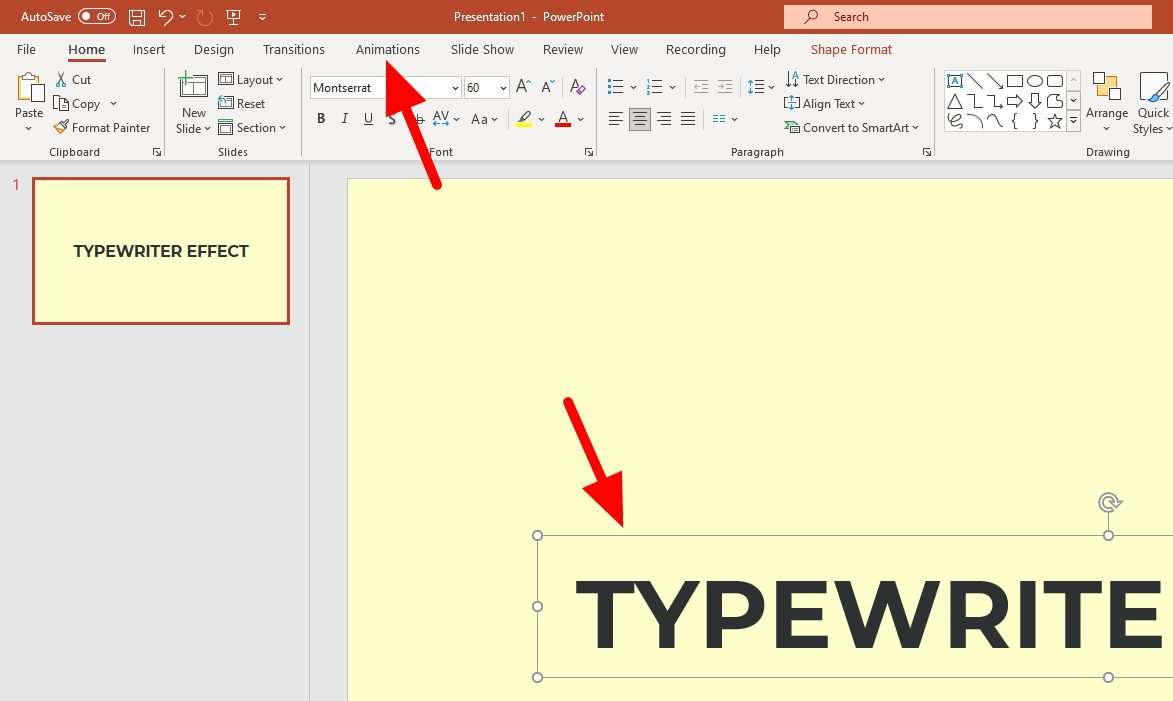1173x701 pixels.
Task: Toggle Underline formatting
Action: (368, 118)
